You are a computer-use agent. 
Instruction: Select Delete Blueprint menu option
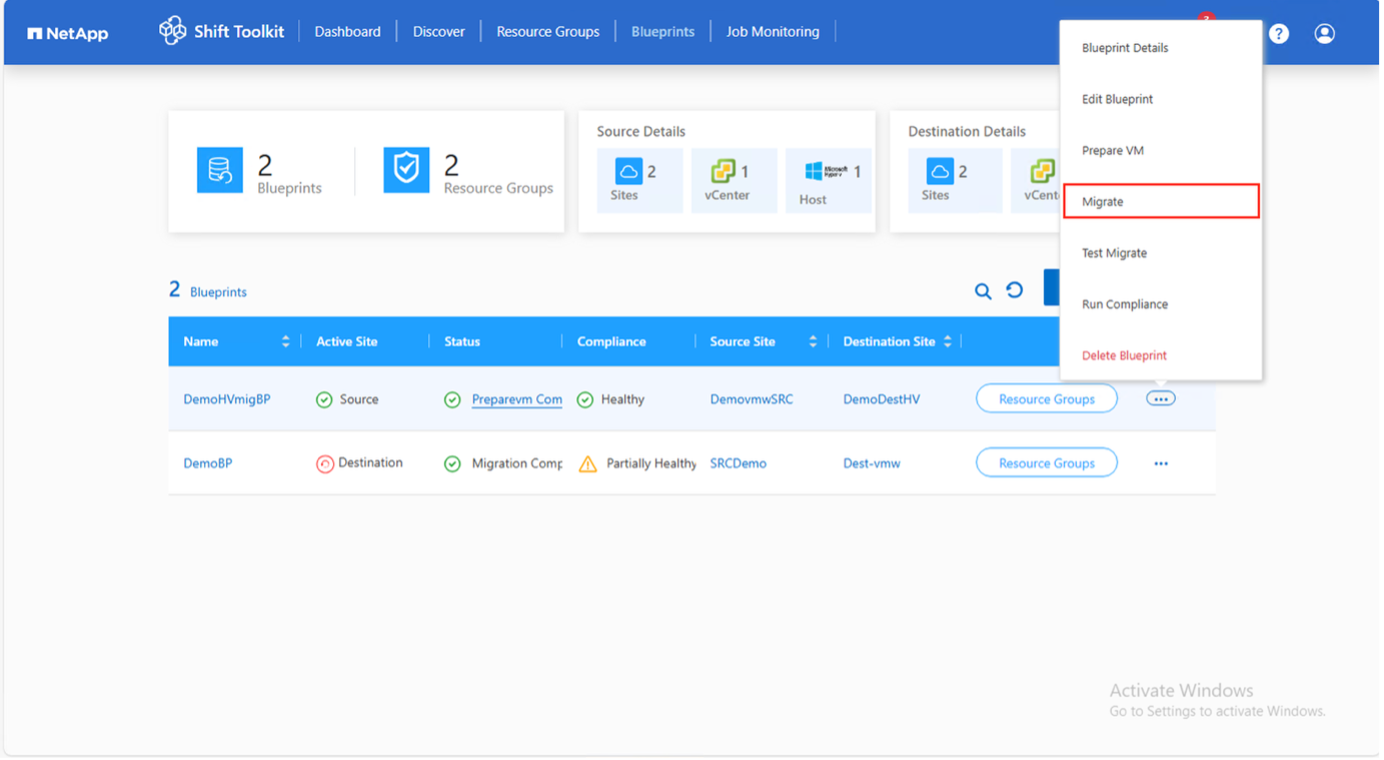1124,356
